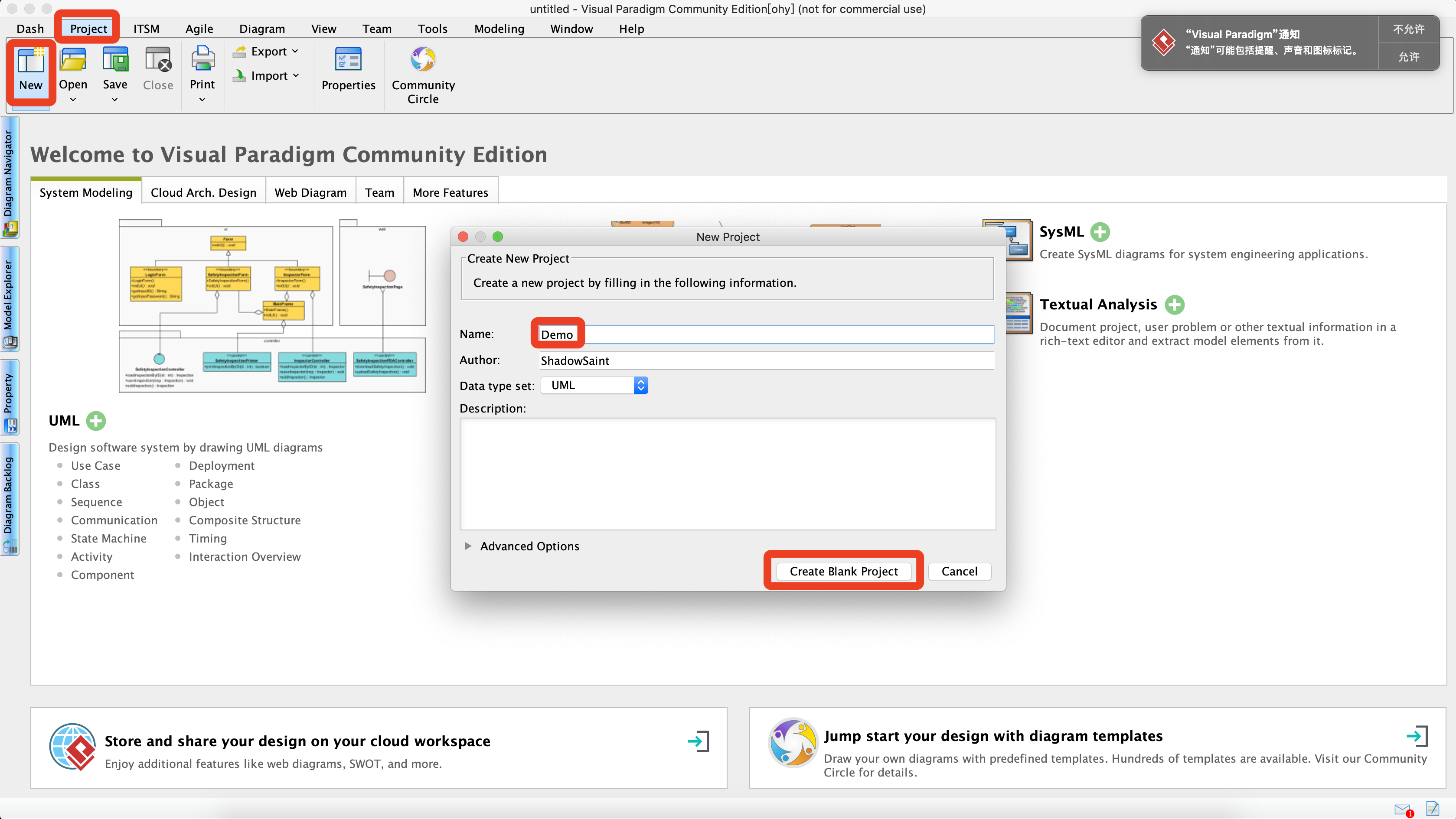The width and height of the screenshot is (1456, 819).
Task: Click the Use Case diagram link
Action: 95,465
